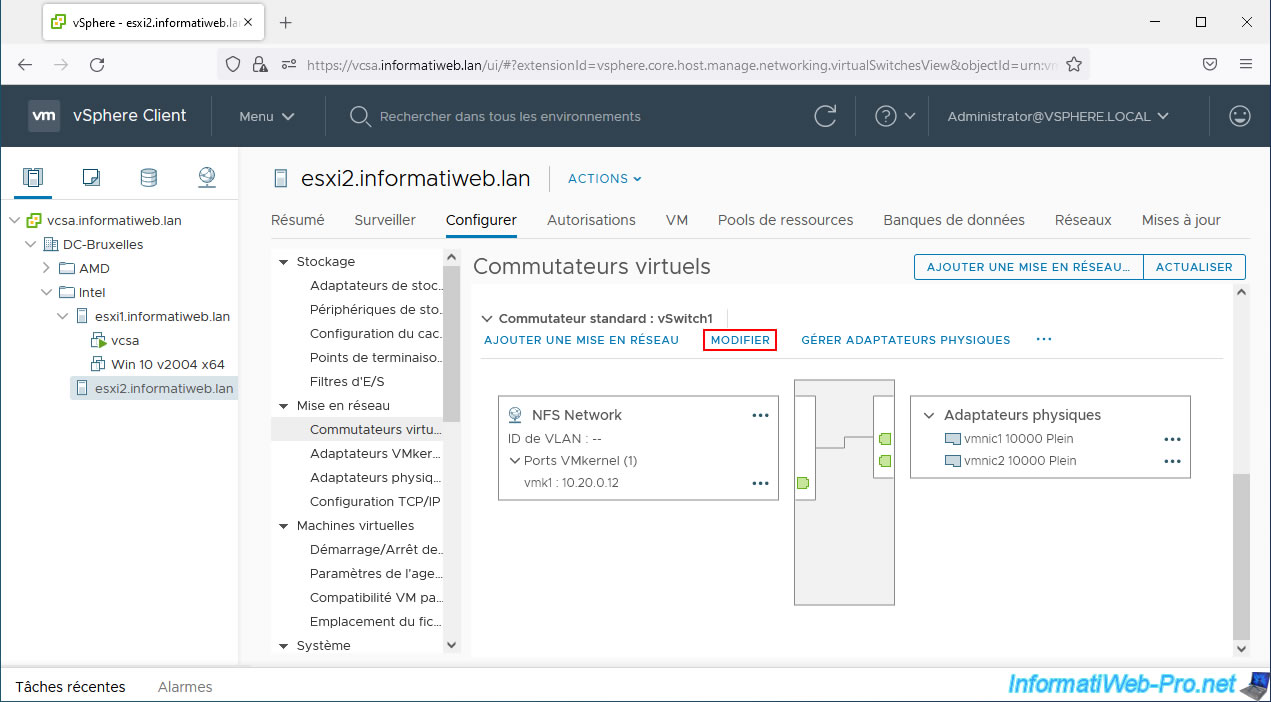Bookmark this page with the star icon

coord(1074,64)
